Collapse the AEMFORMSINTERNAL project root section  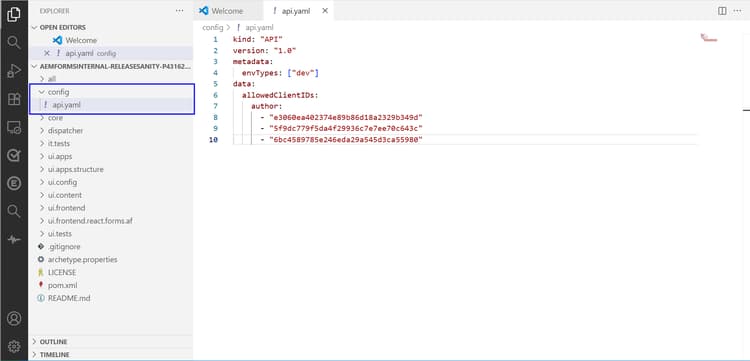pyautogui.click(x=111, y=66)
